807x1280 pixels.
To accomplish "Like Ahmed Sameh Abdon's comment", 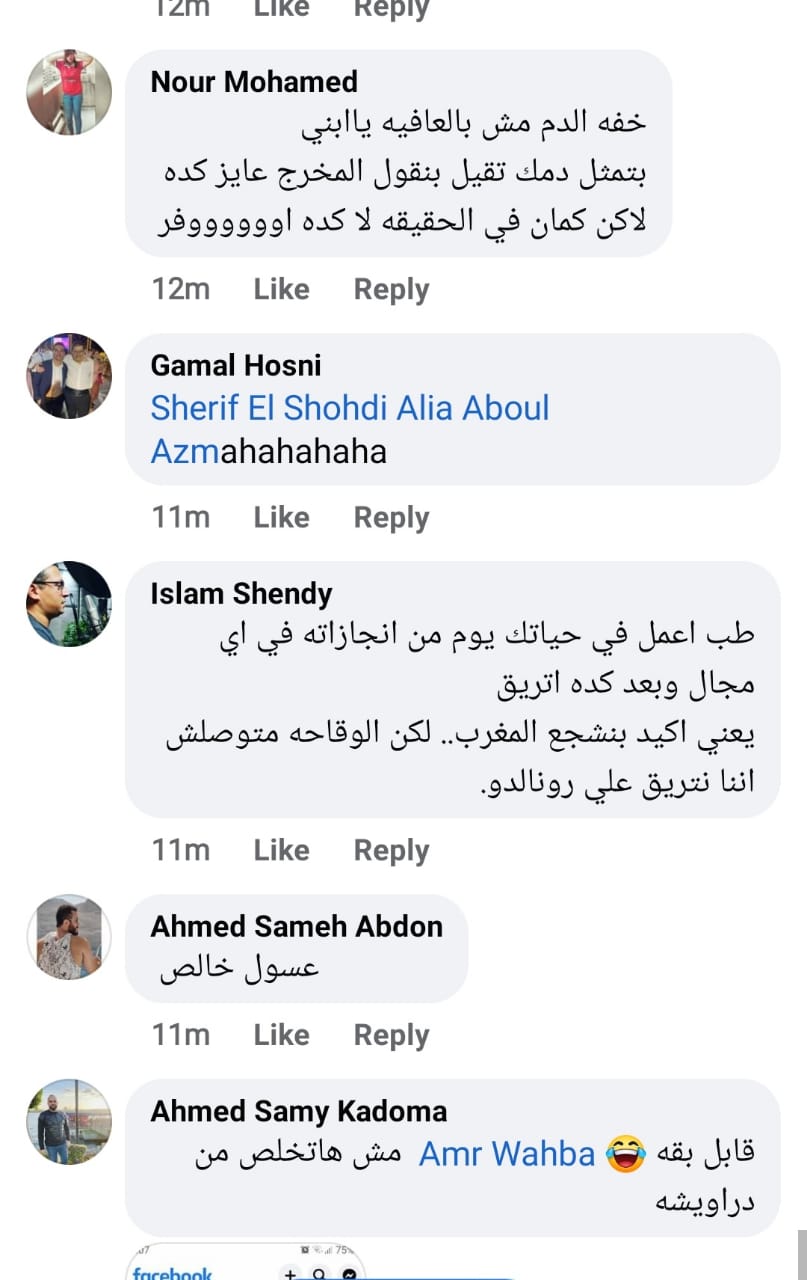I will (x=281, y=1035).
